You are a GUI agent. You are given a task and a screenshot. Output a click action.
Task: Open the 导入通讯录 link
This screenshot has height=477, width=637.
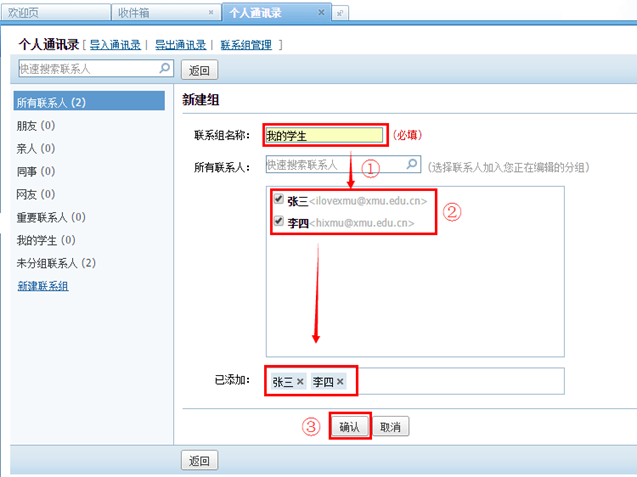point(115,45)
